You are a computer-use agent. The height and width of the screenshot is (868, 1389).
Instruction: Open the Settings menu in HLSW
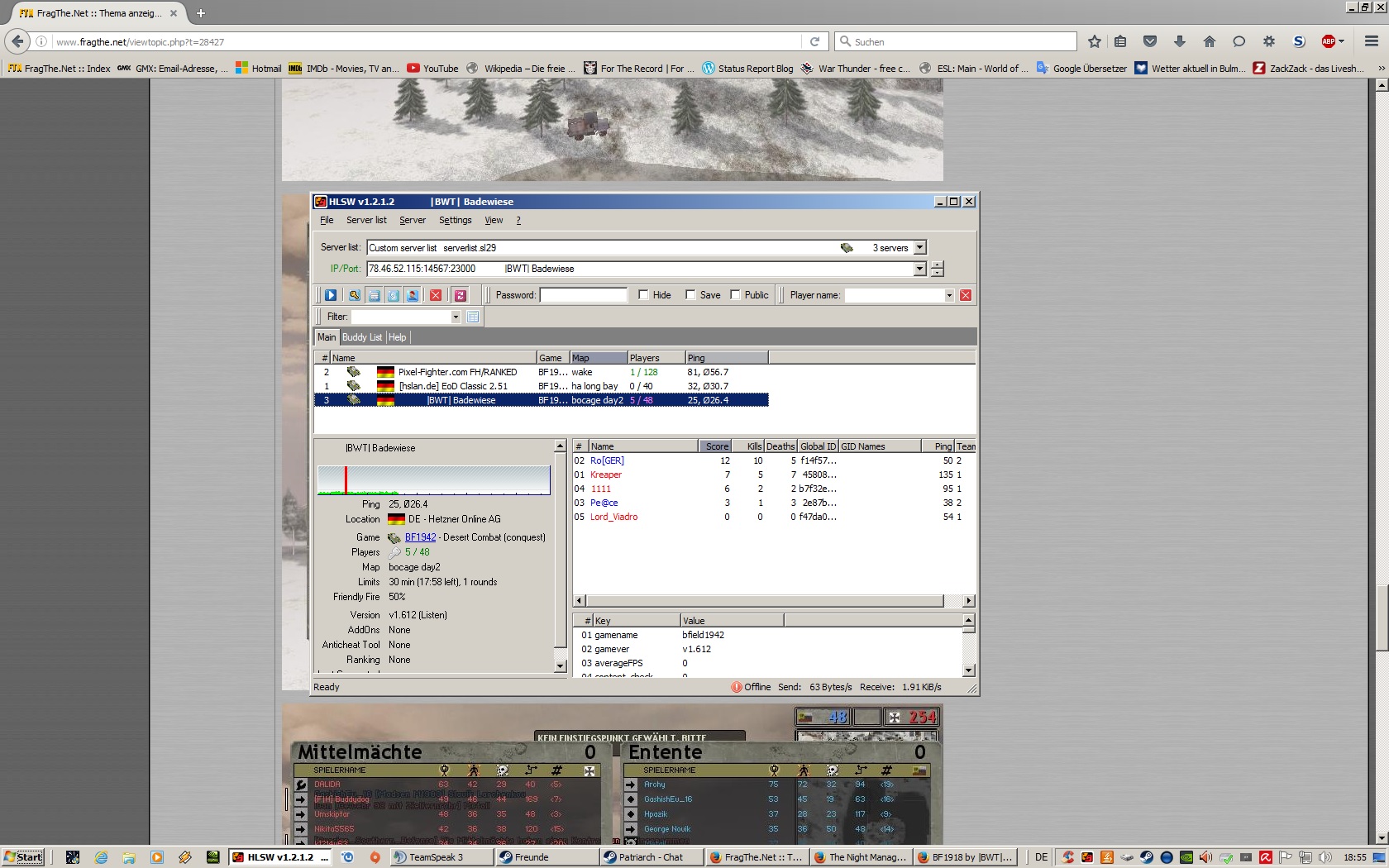click(455, 220)
